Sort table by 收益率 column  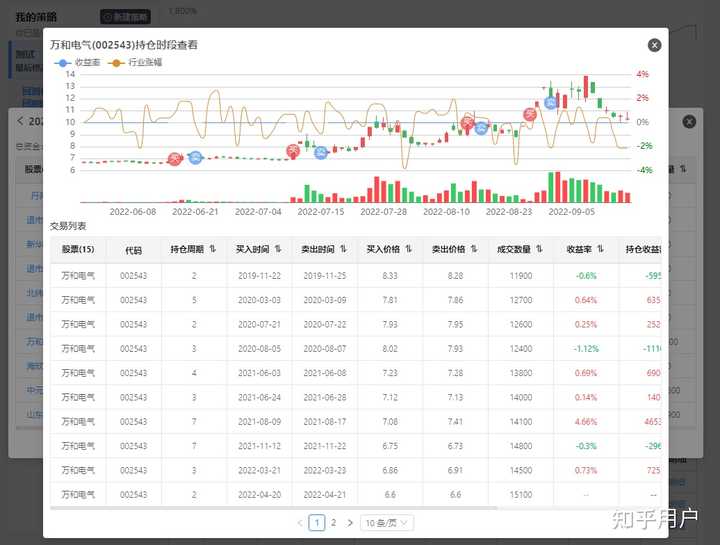pyautogui.click(x=600, y=249)
